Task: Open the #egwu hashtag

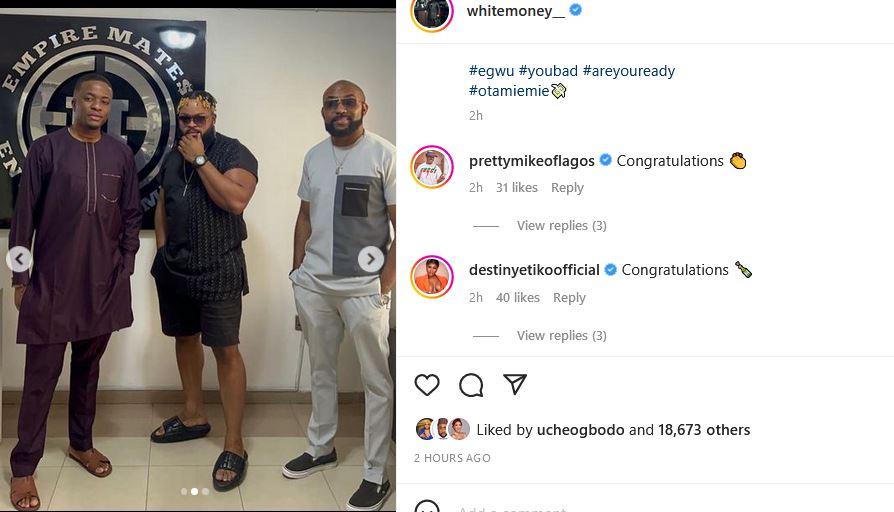Action: coord(491,71)
